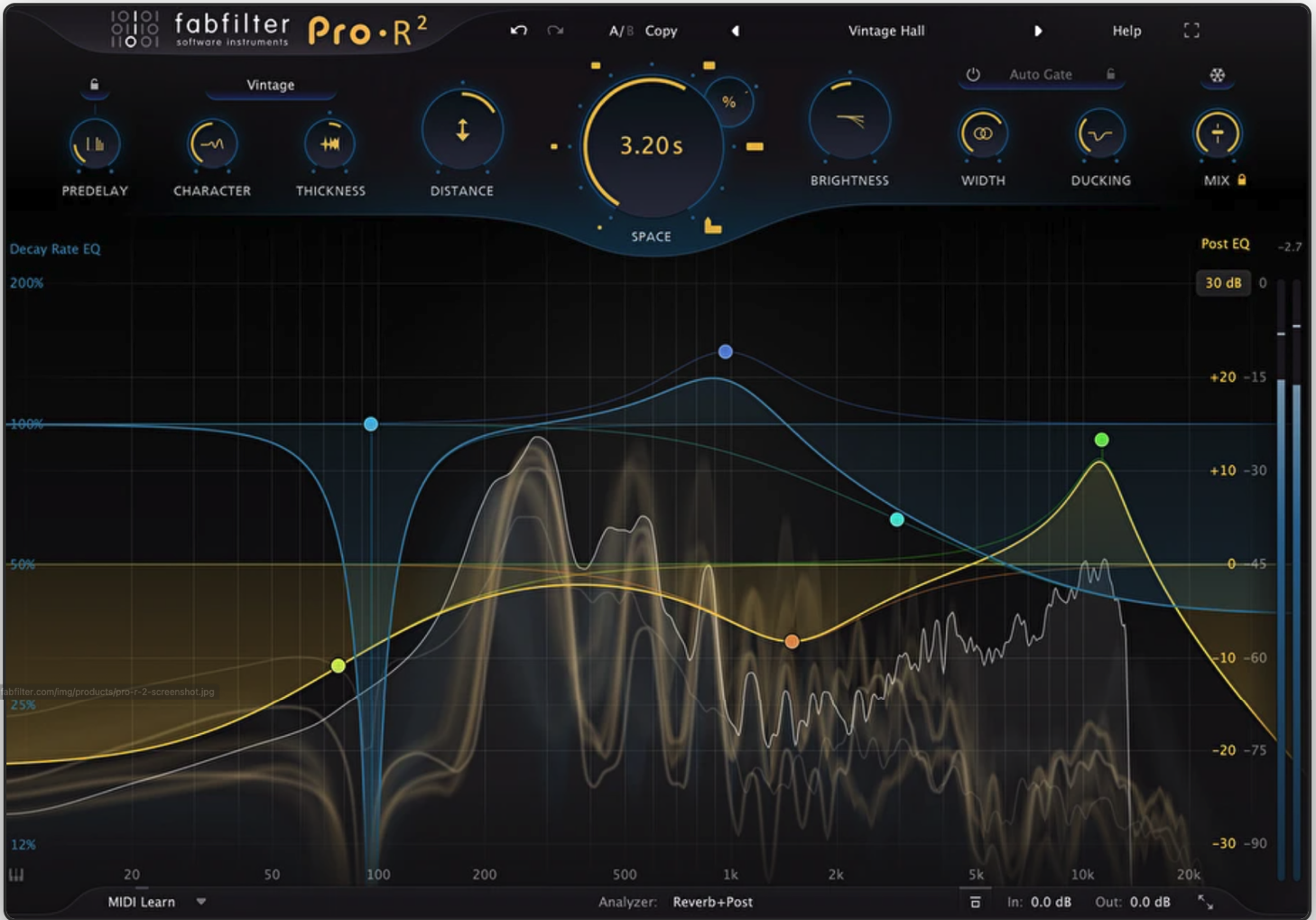Viewport: 1316px width, 920px height.
Task: Click the redo arrow icon
Action: click(555, 31)
